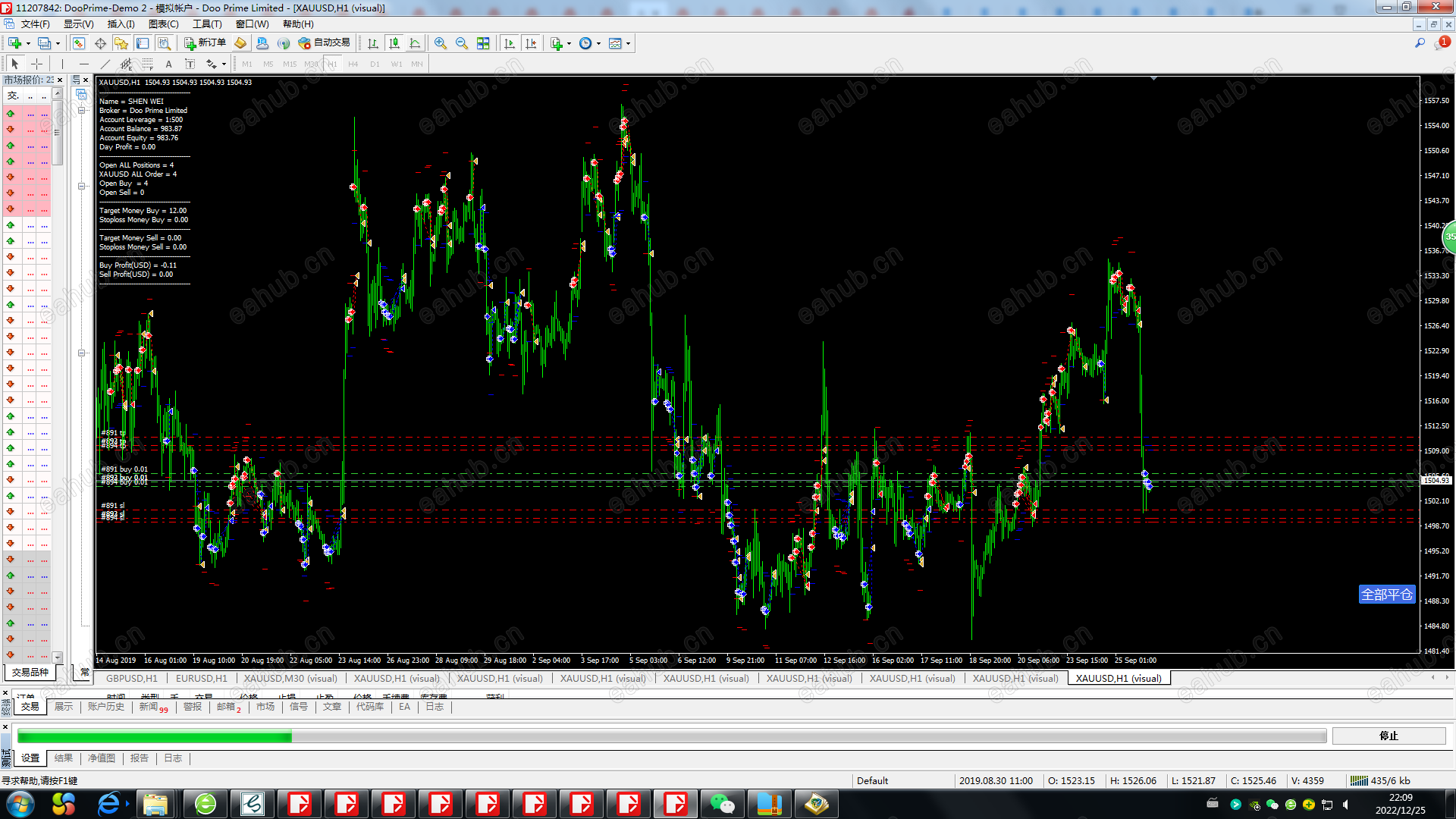Open the templates dropdown arrow
1456x819 pixels.
coord(628,43)
